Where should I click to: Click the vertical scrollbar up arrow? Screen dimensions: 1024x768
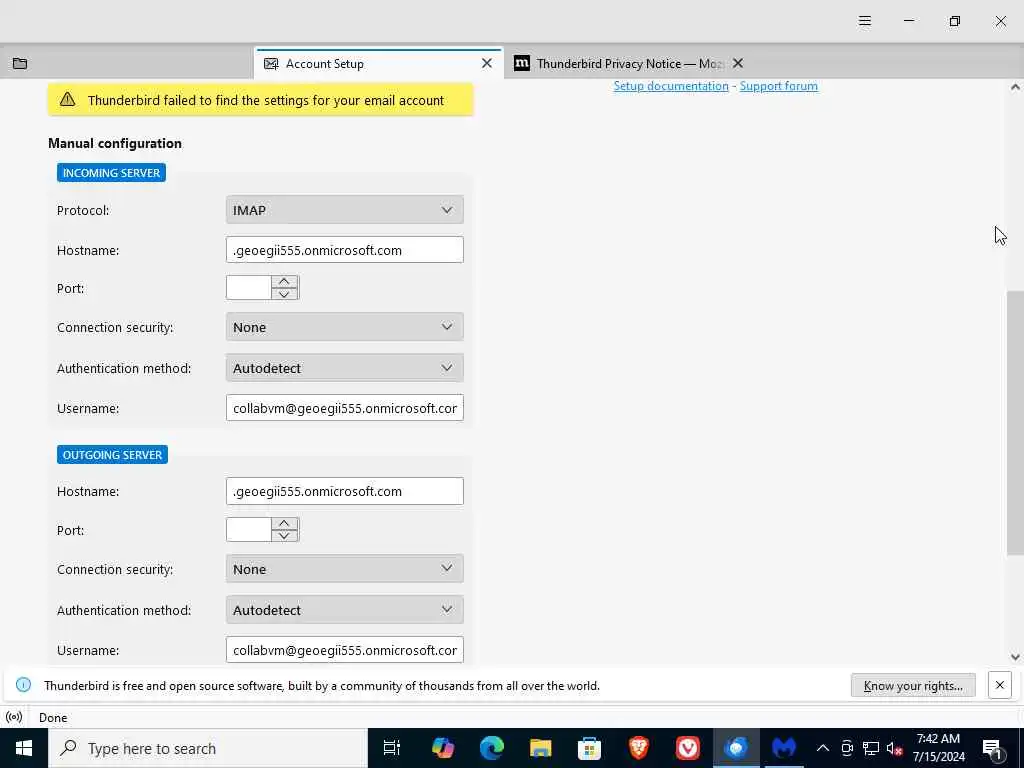(1015, 87)
